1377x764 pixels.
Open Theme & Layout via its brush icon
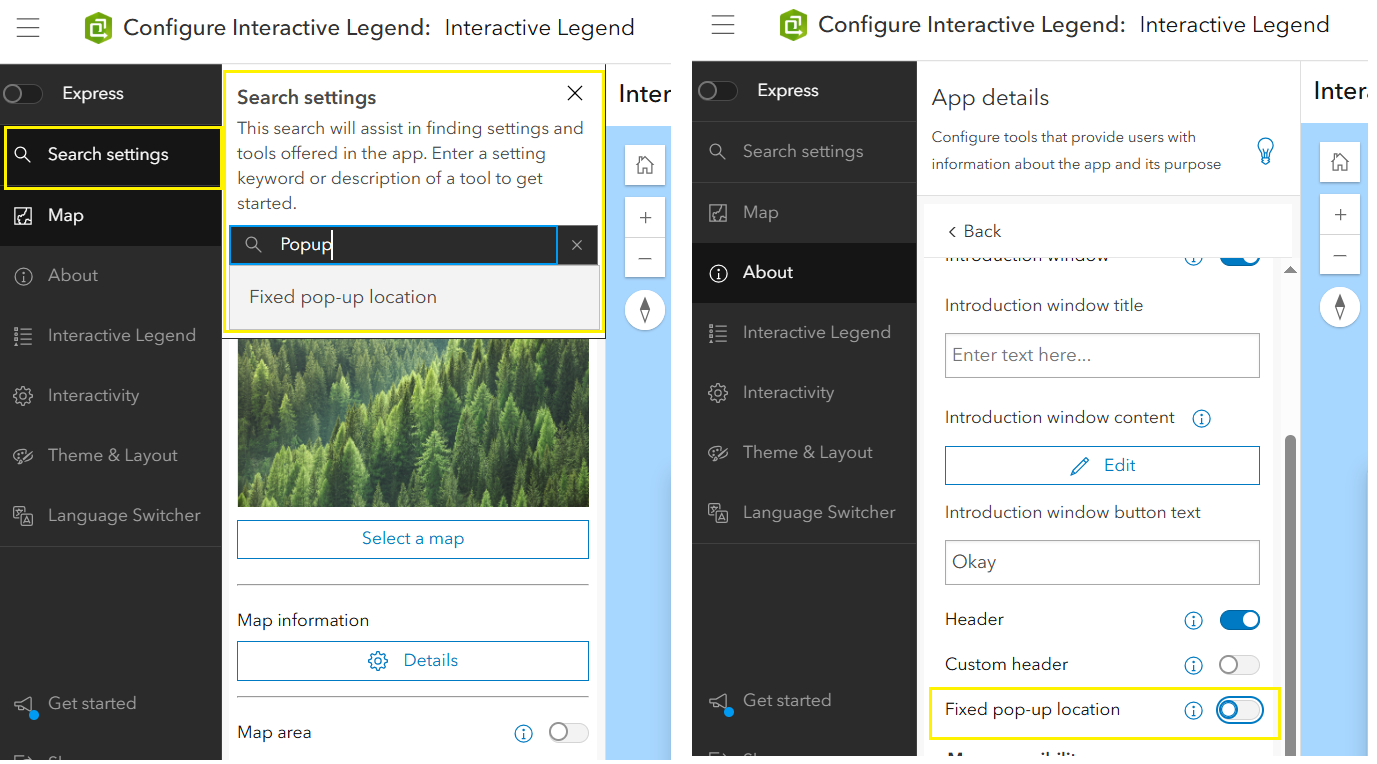(22, 455)
